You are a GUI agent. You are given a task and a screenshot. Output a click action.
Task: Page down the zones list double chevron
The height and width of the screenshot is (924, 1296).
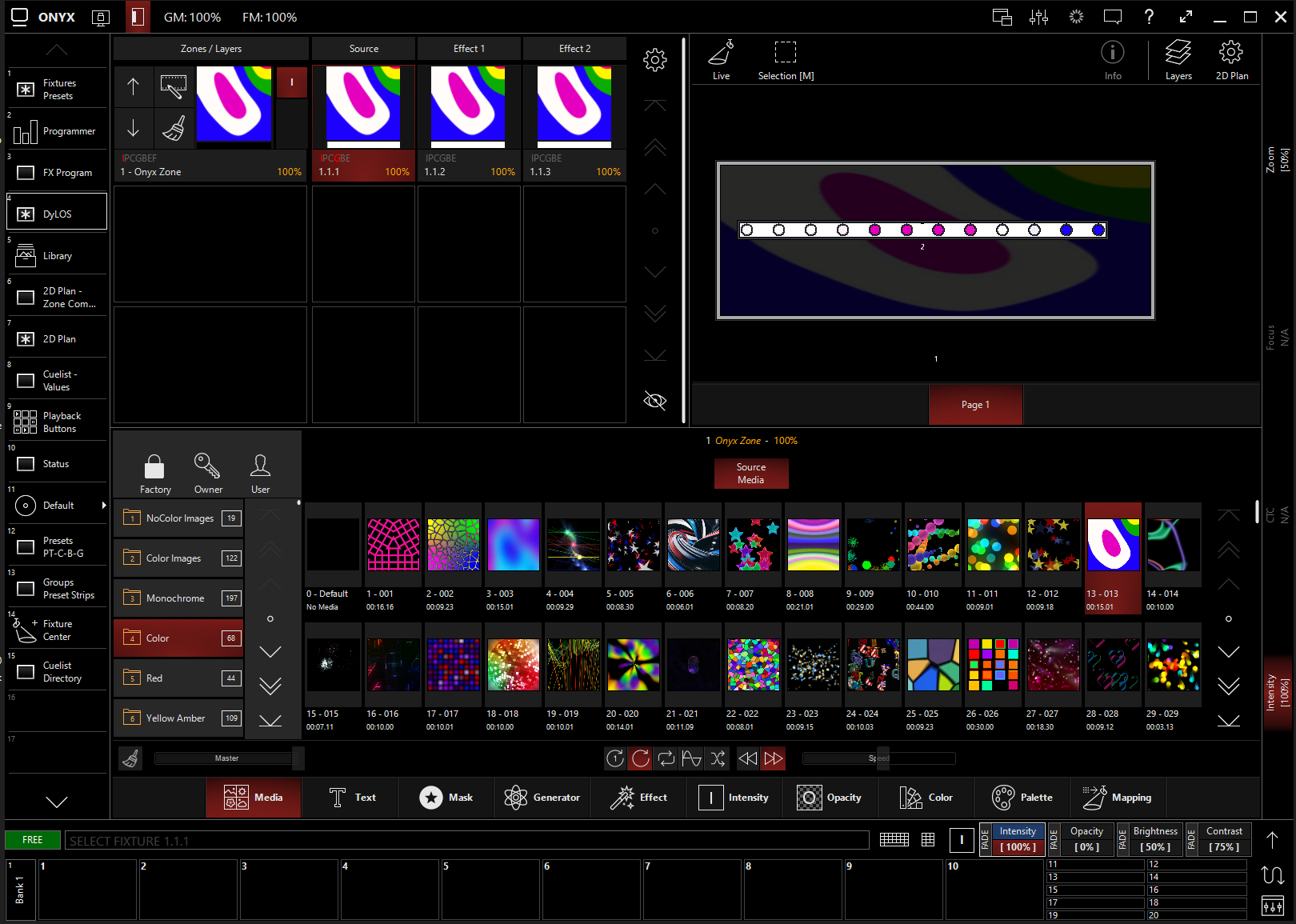click(x=655, y=313)
